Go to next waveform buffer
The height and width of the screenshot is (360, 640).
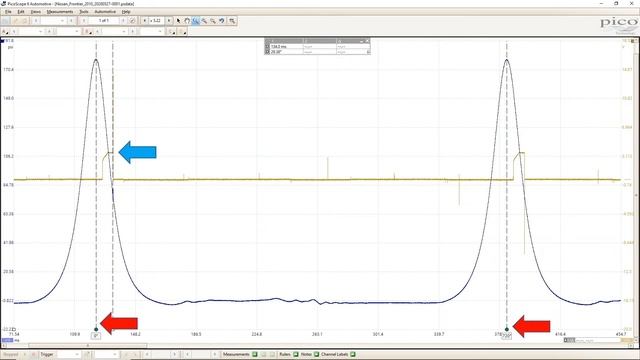click(x=123, y=20)
